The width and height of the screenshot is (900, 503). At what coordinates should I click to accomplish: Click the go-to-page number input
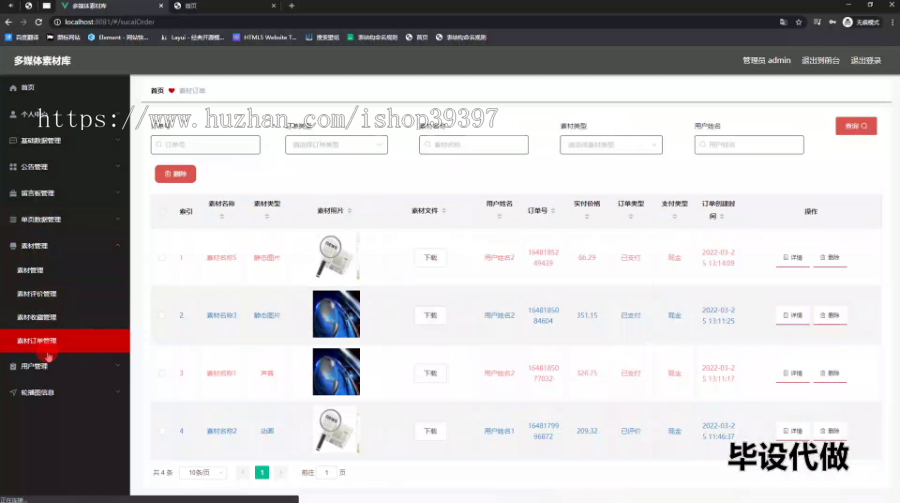coord(327,473)
